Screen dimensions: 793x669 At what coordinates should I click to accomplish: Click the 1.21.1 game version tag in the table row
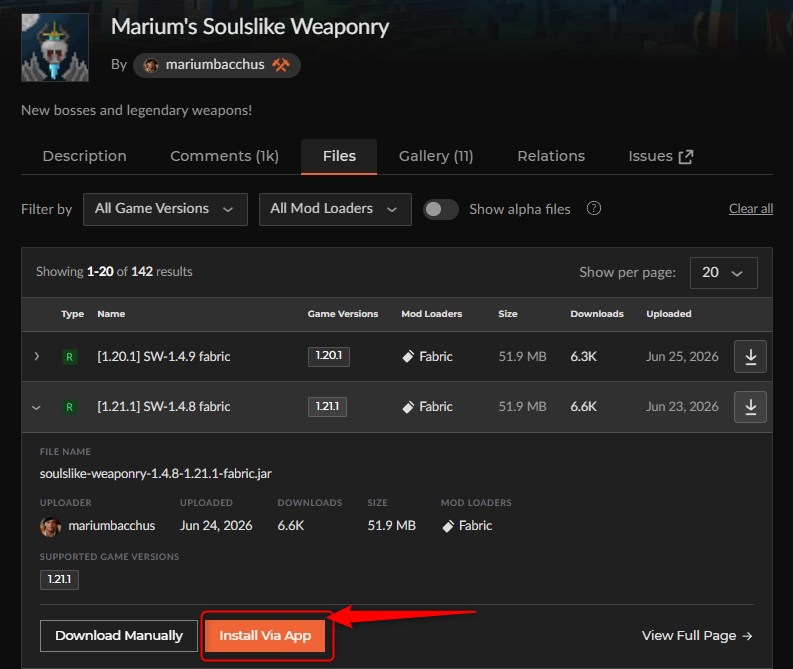coord(327,407)
